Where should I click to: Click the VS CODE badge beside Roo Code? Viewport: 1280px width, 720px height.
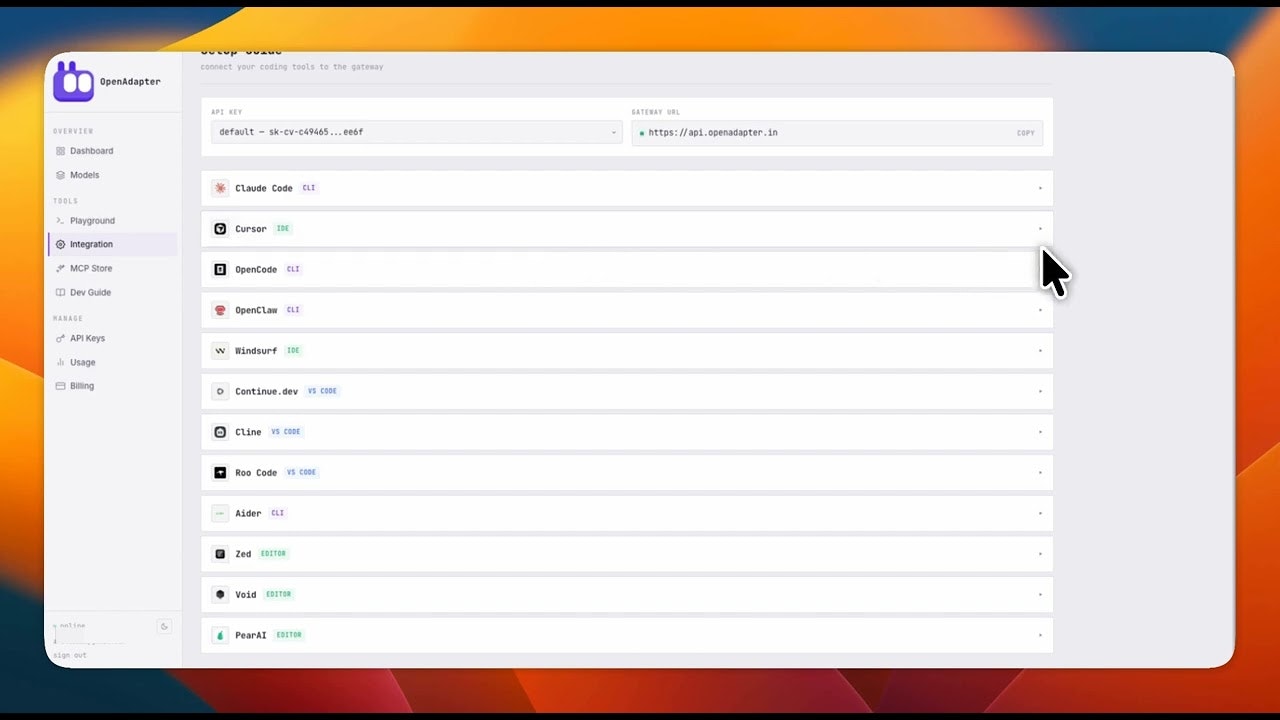301,472
